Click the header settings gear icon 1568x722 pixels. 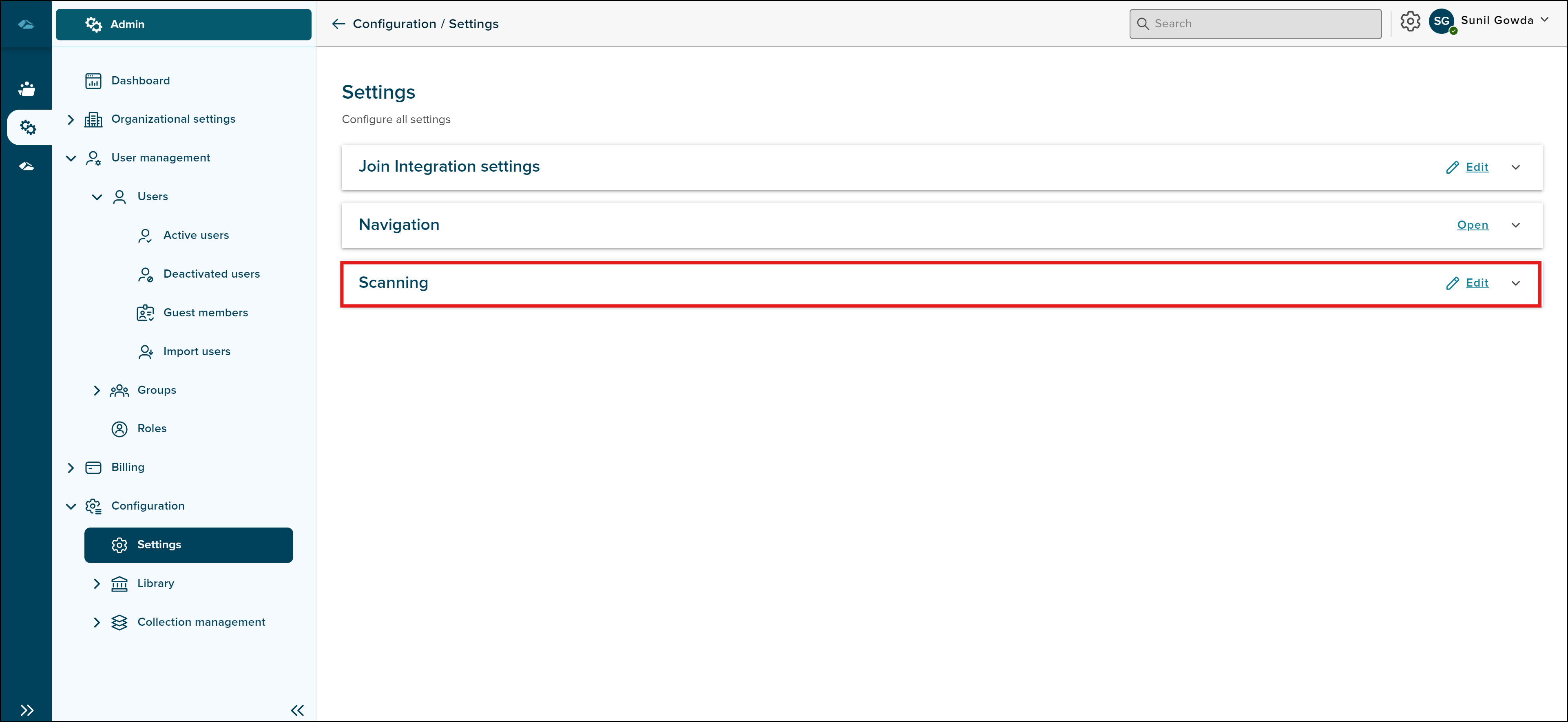[x=1410, y=22]
